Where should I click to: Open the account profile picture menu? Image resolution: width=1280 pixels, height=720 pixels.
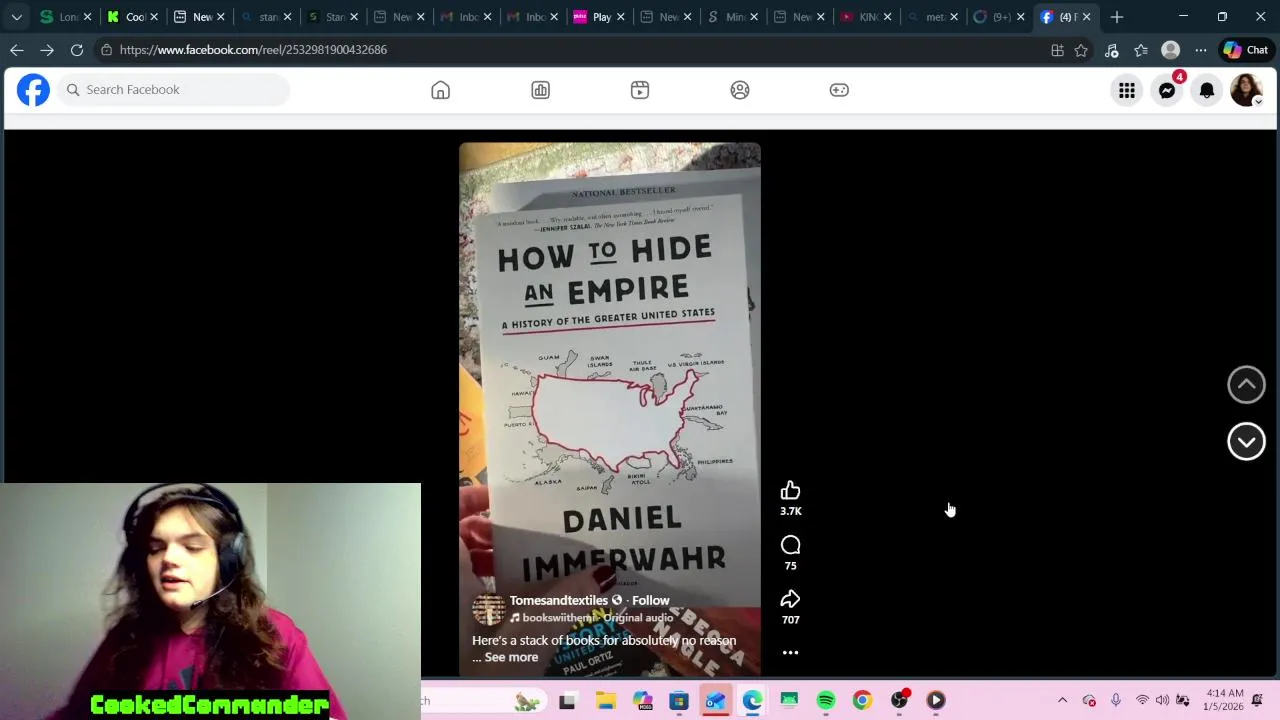point(1246,91)
